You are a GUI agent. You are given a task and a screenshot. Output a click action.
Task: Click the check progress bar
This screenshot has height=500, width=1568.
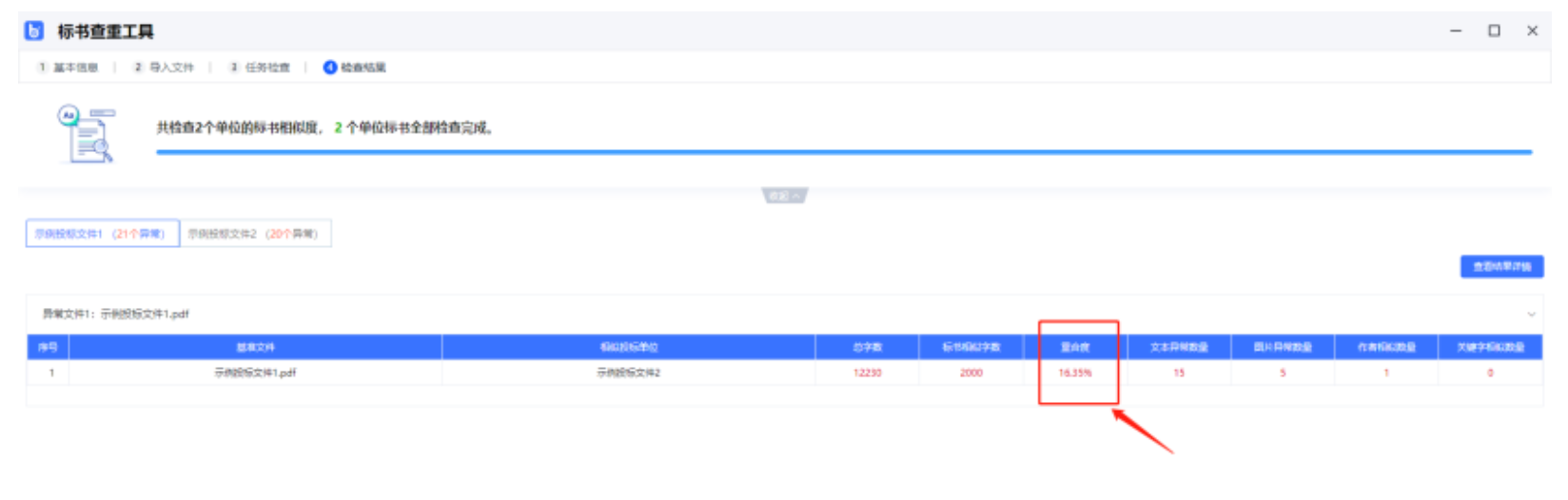click(843, 152)
